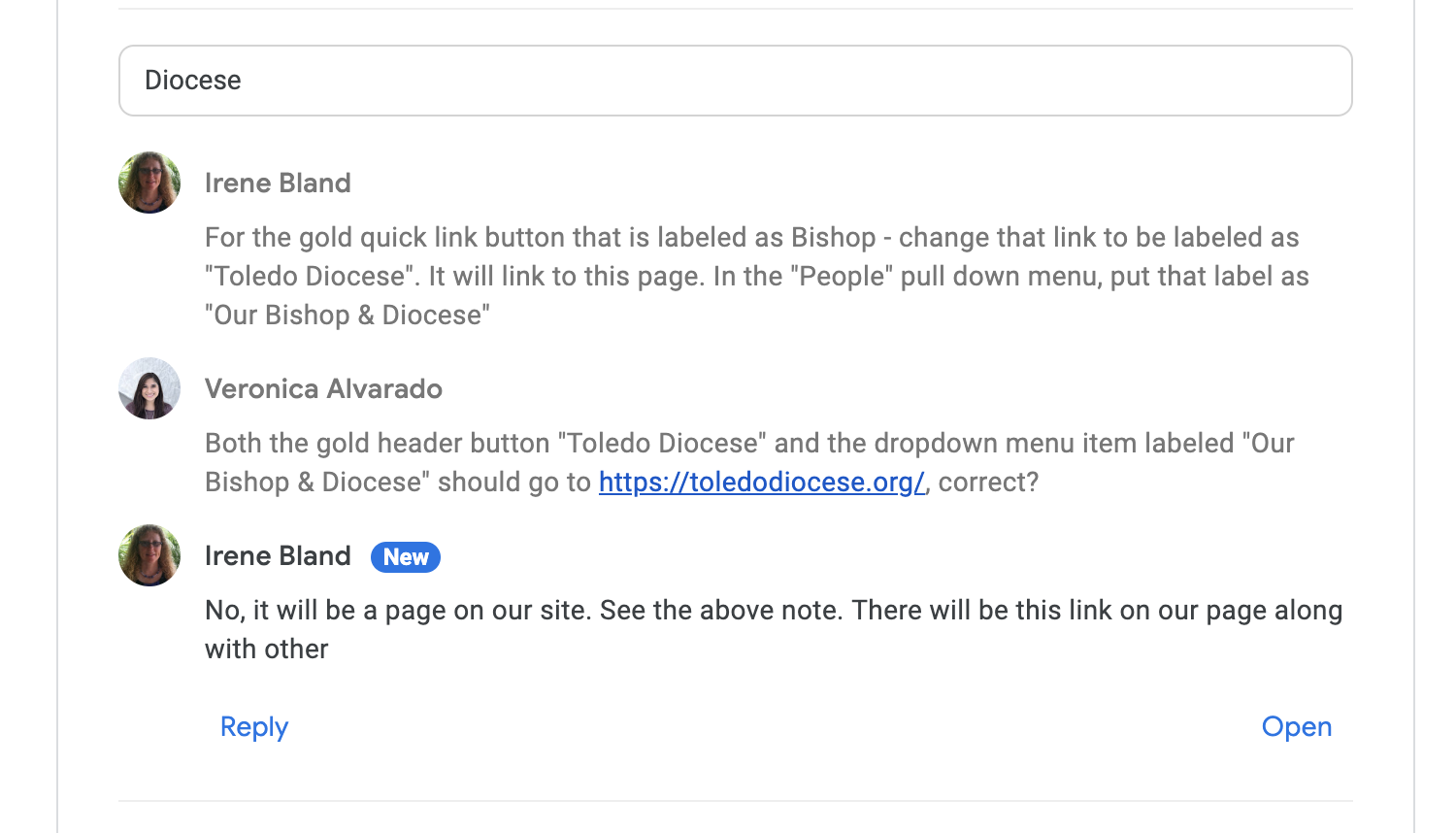Click the phrase Our Bishop & Diocese in first comment
Image resolution: width=1456 pixels, height=833 pixels.
[x=347, y=316]
